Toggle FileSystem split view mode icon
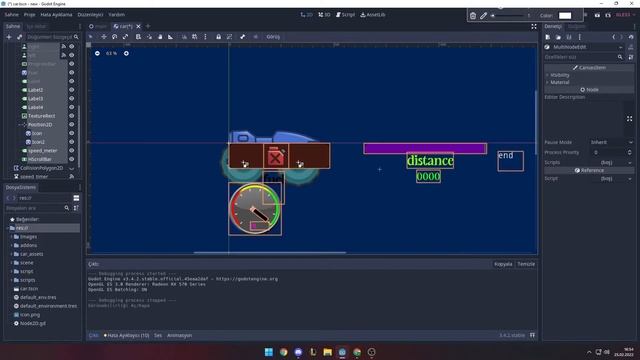The image size is (640, 360). (76, 198)
